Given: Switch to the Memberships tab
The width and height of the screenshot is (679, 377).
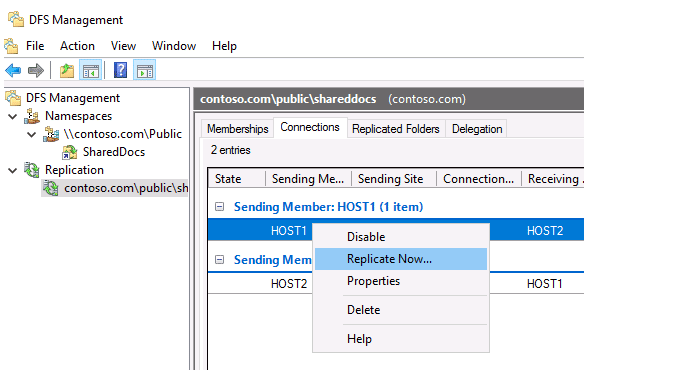Looking at the screenshot, I should point(237,129).
